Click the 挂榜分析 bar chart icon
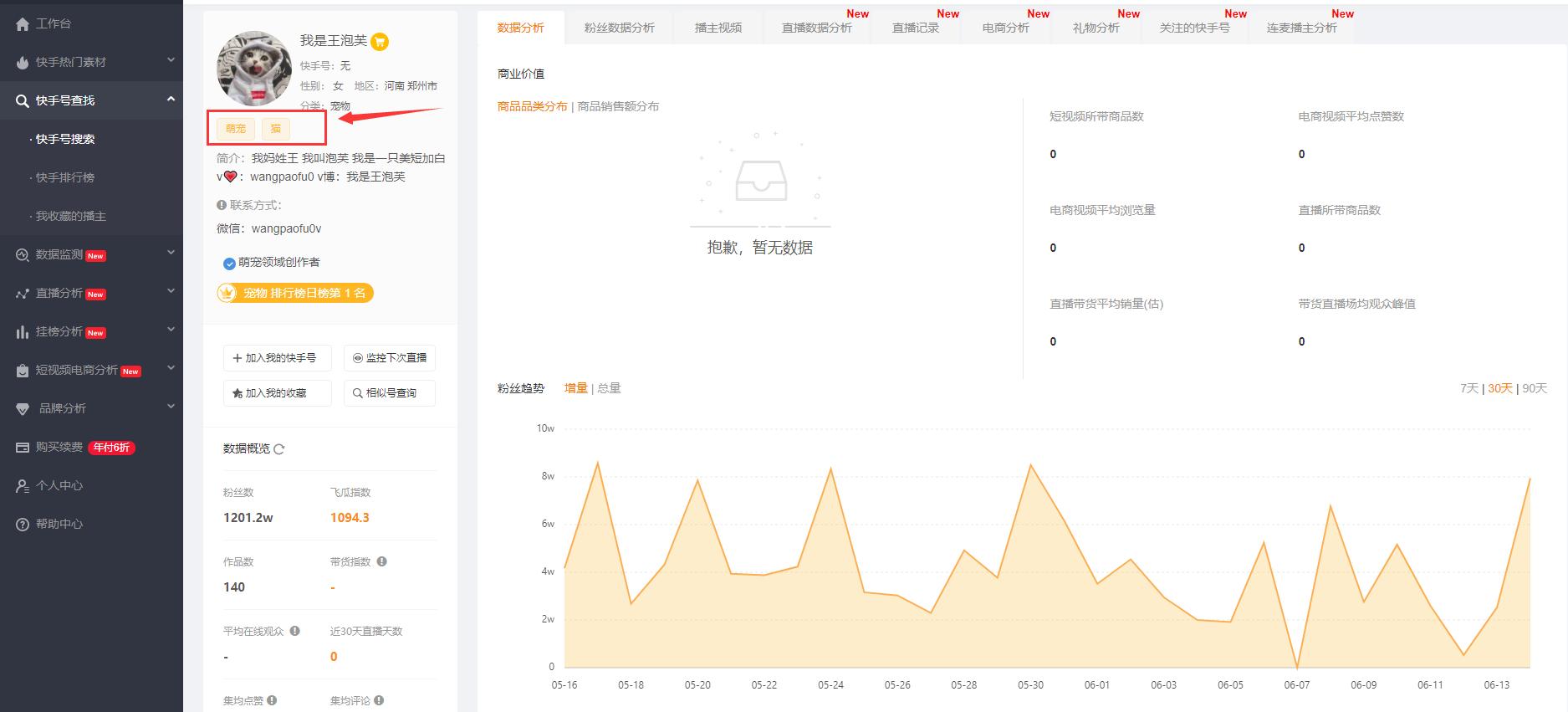The height and width of the screenshot is (712, 1568). 23,332
